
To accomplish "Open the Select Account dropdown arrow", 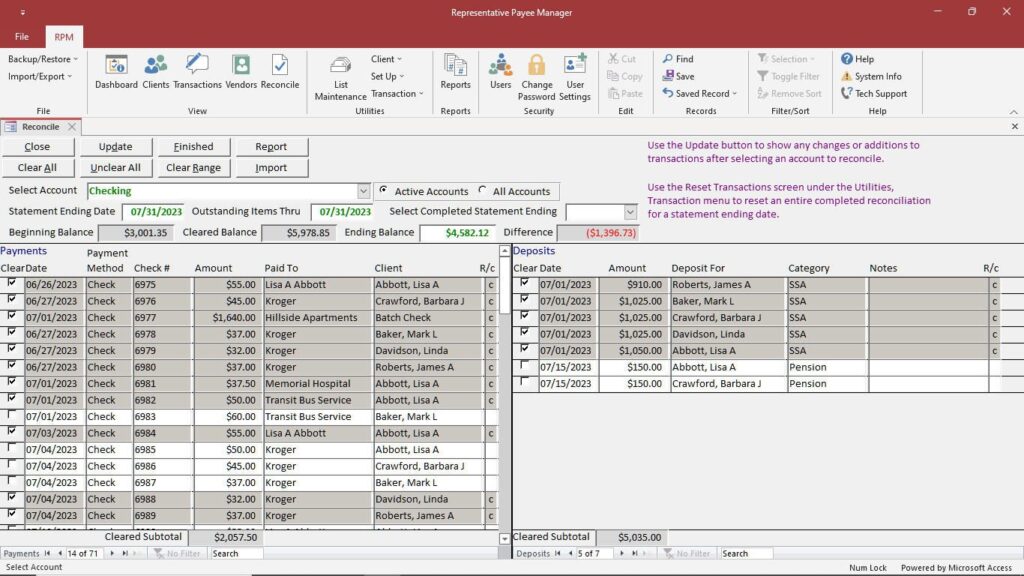I will point(363,191).
